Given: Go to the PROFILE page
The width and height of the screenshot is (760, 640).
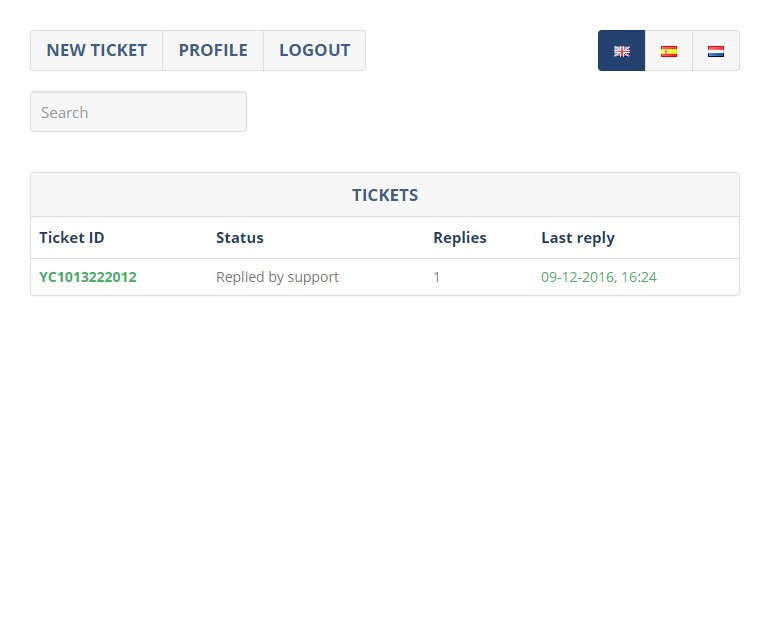Looking at the screenshot, I should tap(213, 50).
